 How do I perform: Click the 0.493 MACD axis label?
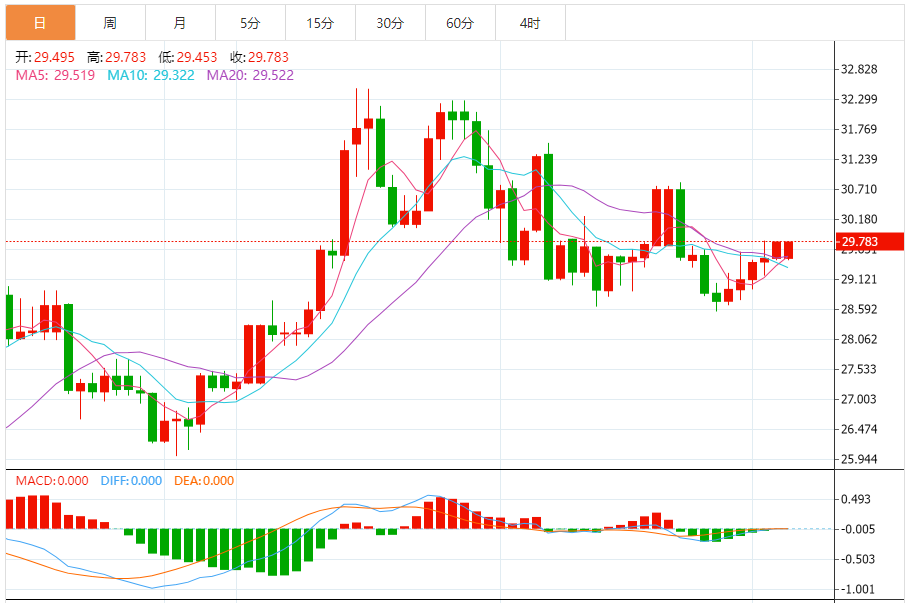856,499
